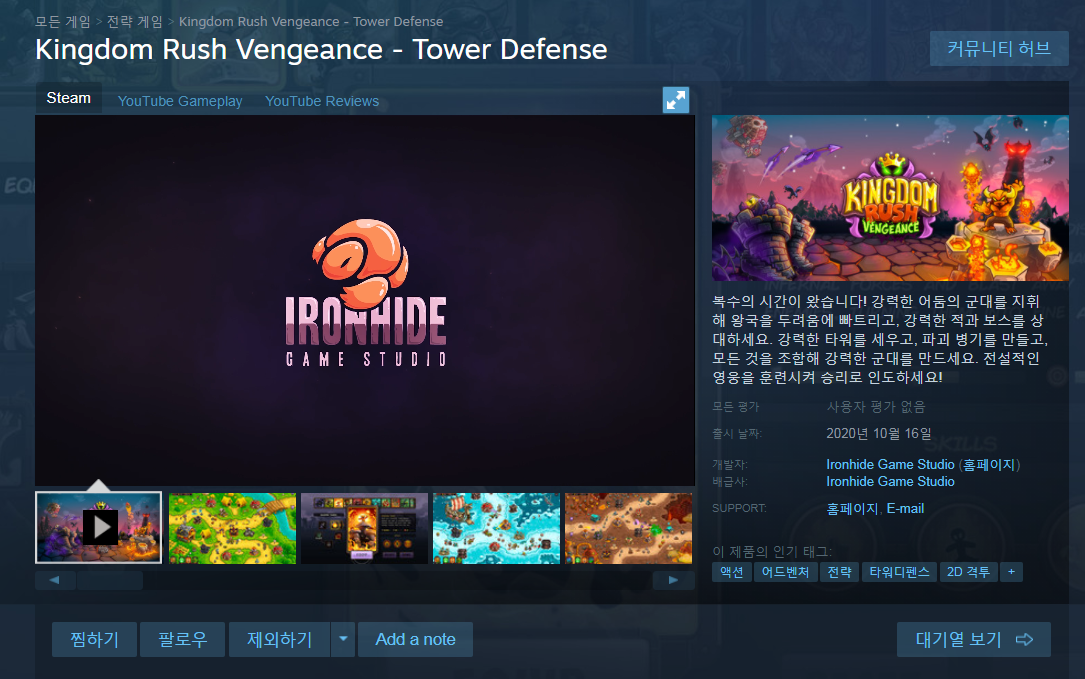Image resolution: width=1085 pixels, height=679 pixels.
Task: Expand the dropdown arrow next to 제외하기
Action: point(343,640)
